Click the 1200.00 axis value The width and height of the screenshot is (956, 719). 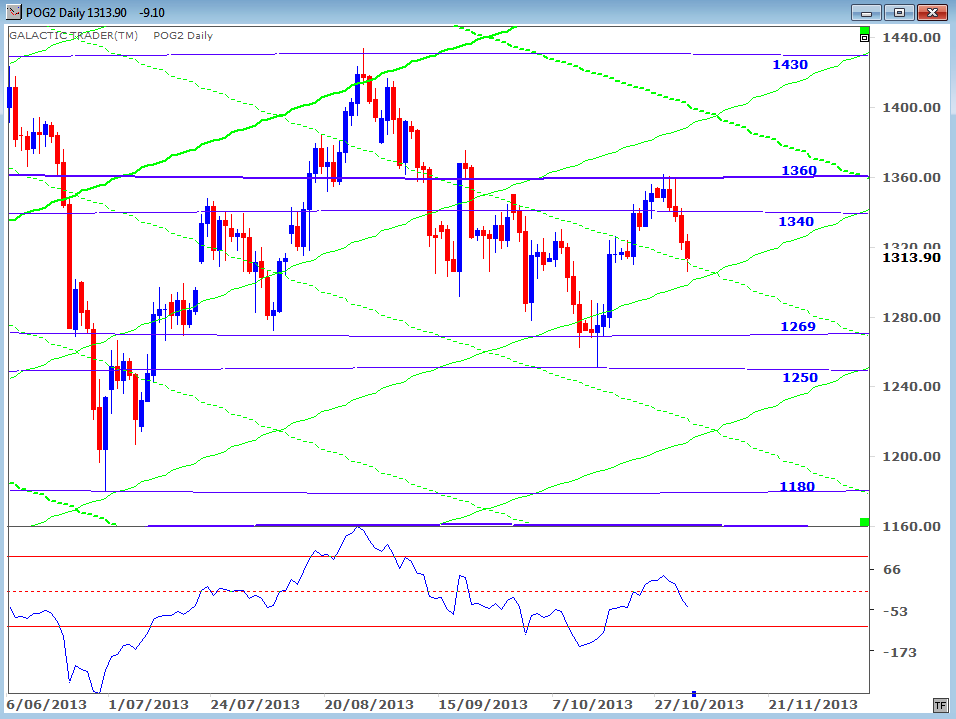click(911, 457)
